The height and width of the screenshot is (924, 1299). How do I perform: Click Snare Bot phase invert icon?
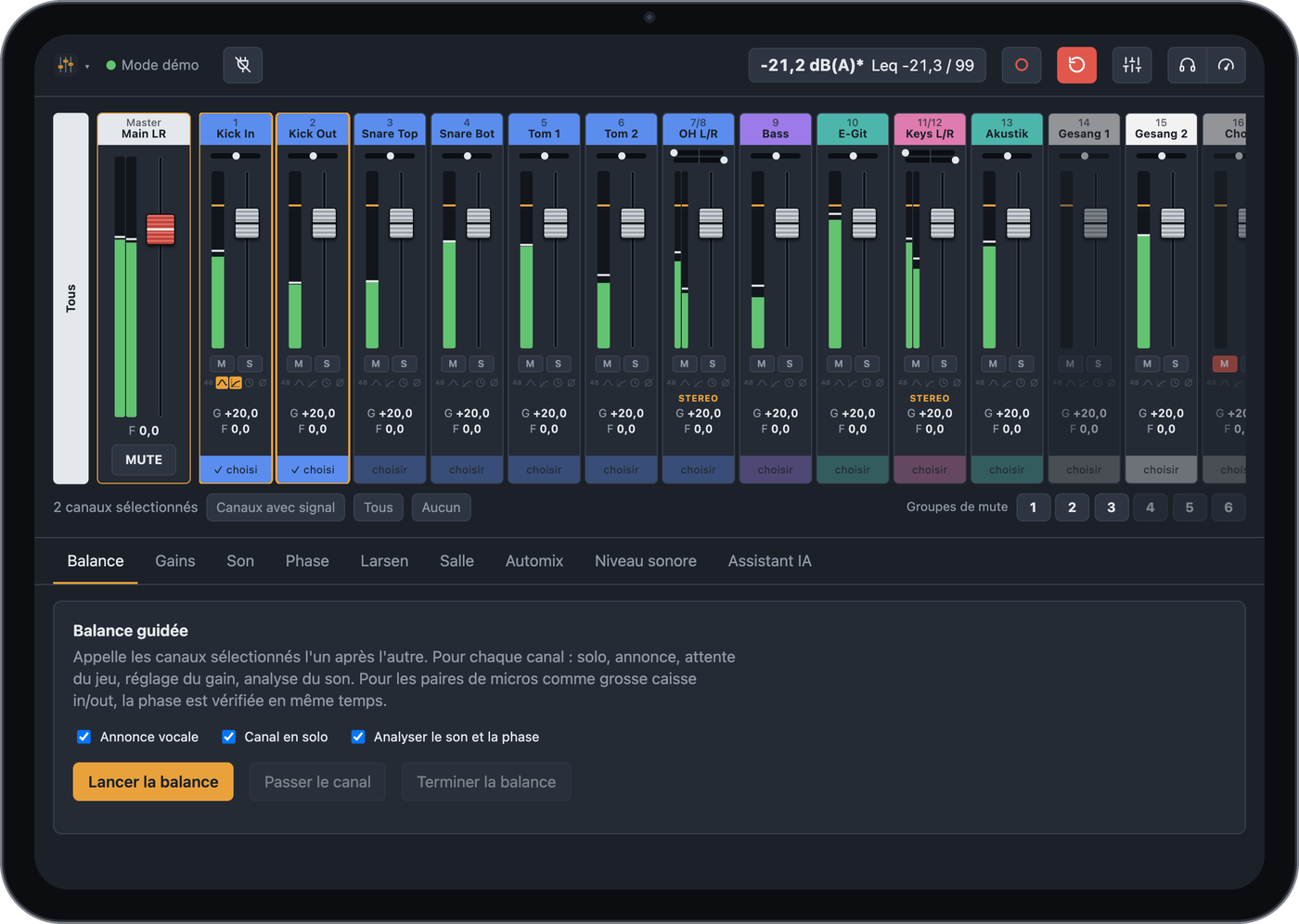(x=494, y=383)
